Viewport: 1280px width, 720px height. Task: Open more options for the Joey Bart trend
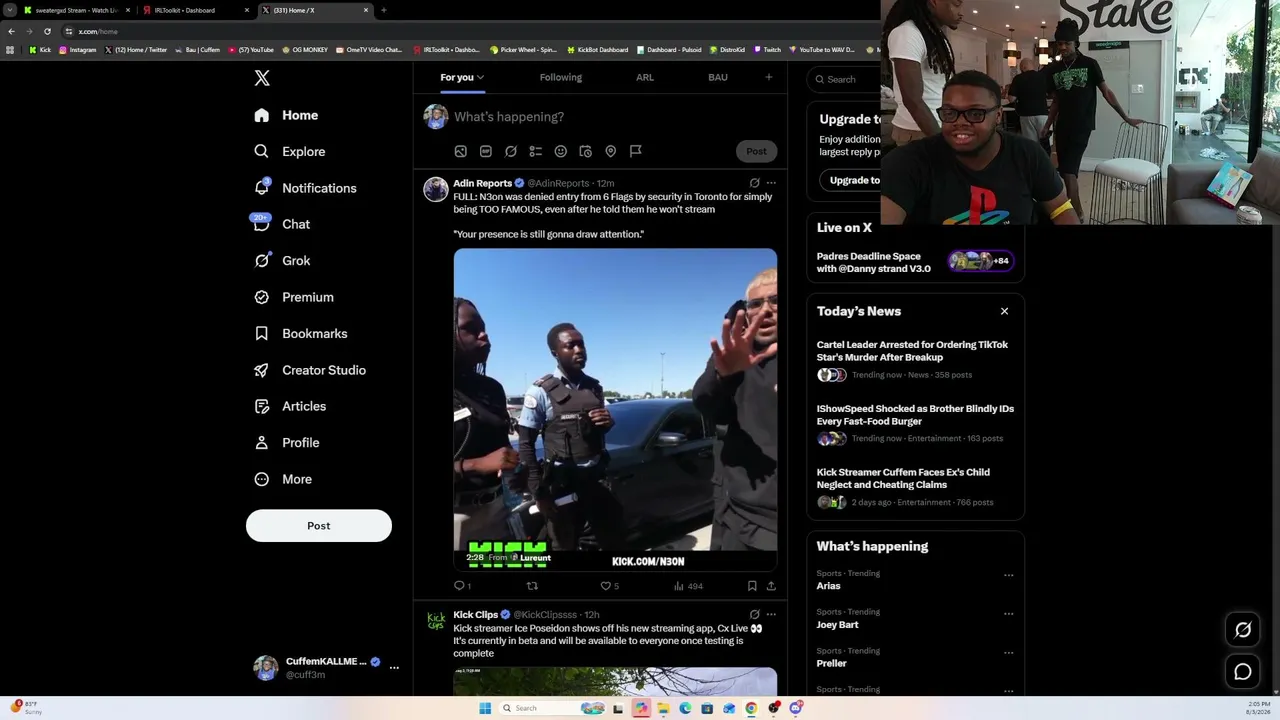1008,614
